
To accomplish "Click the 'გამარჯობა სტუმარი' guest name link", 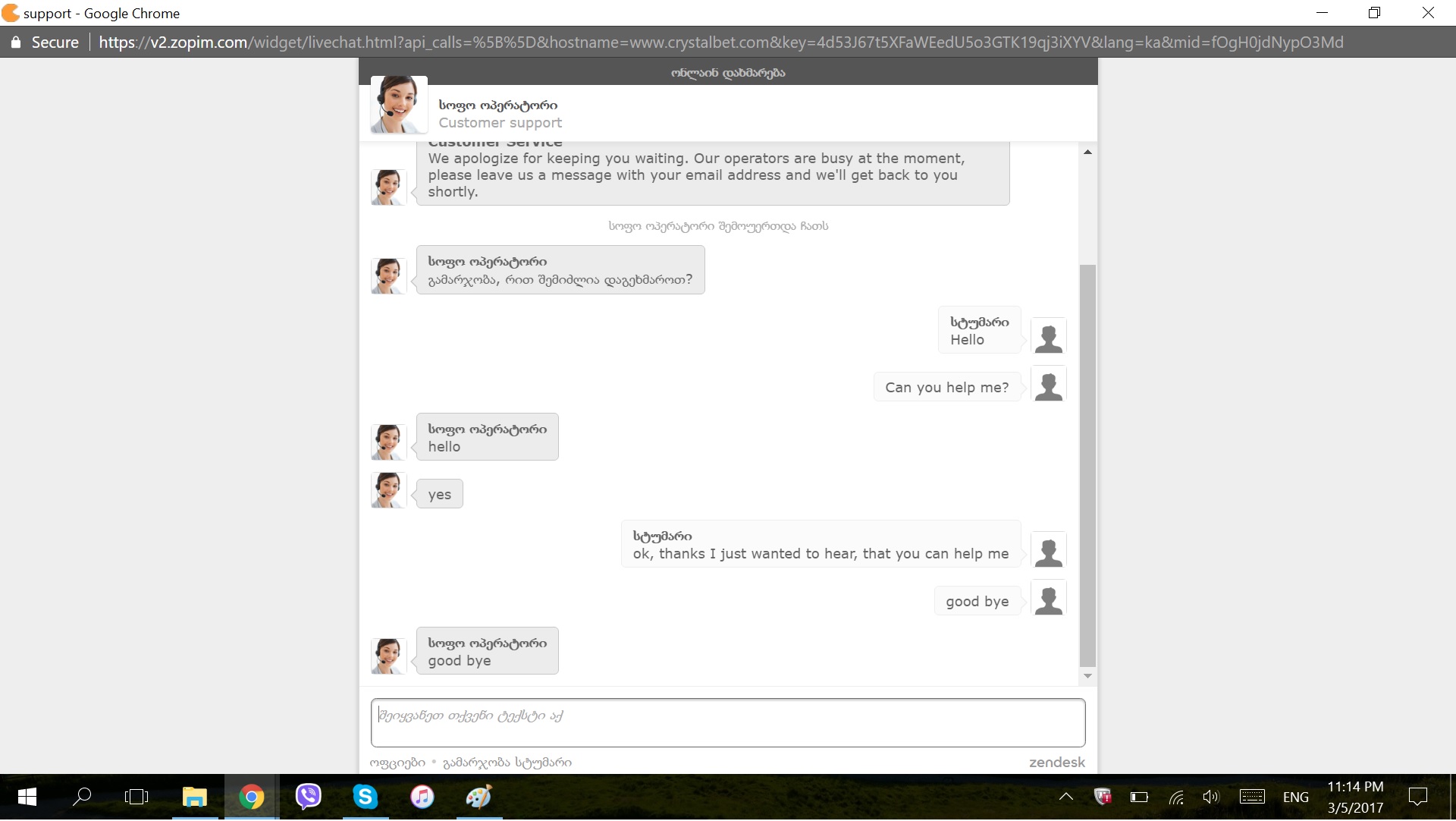I will coord(507,763).
